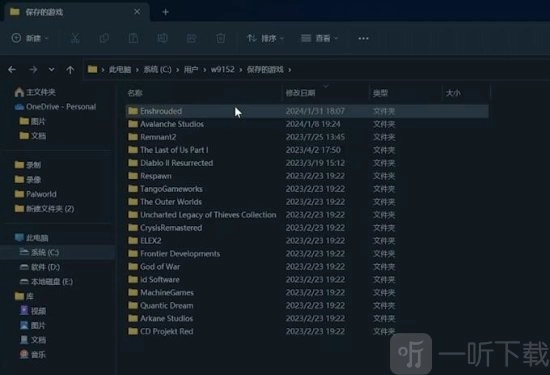Open 视频 library in sidebar
This screenshot has height=375, width=550.
pyautogui.click(x=33, y=311)
